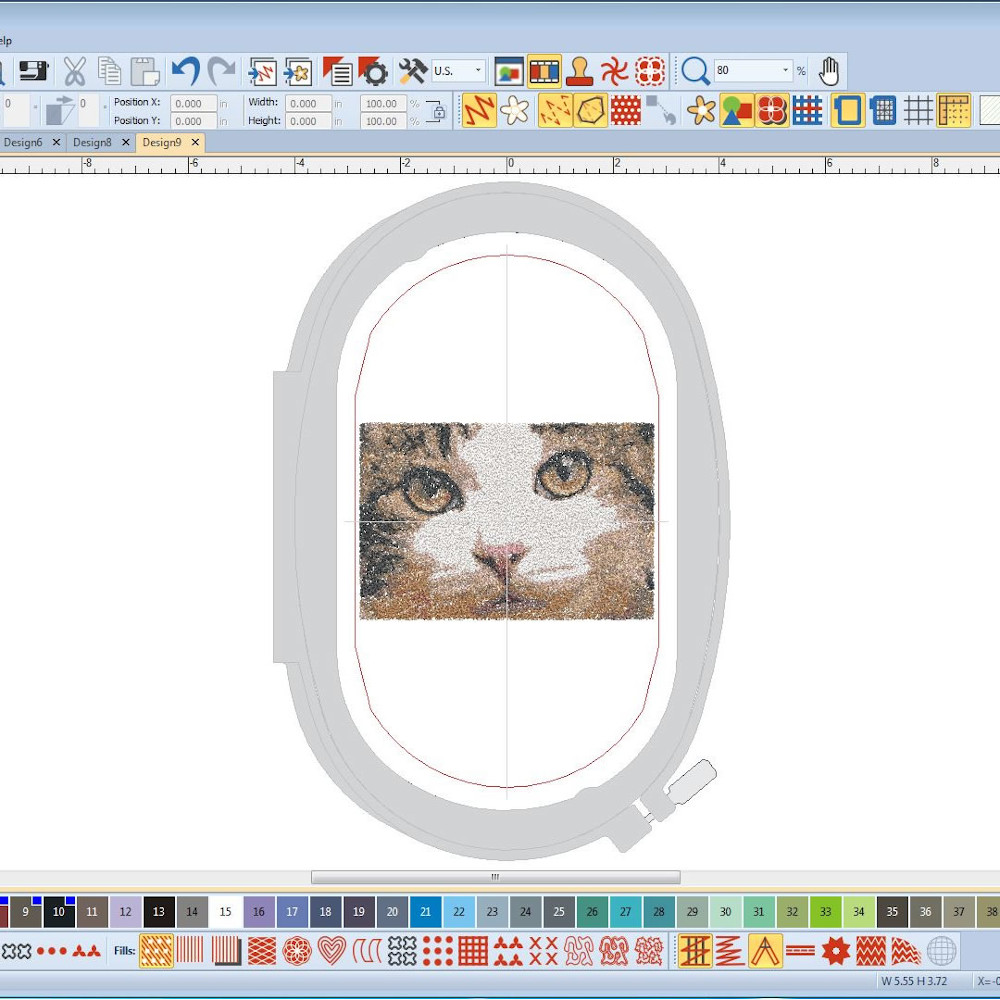The width and height of the screenshot is (1000, 1000).
Task: Select thread color swatch 33
Action: pos(825,911)
